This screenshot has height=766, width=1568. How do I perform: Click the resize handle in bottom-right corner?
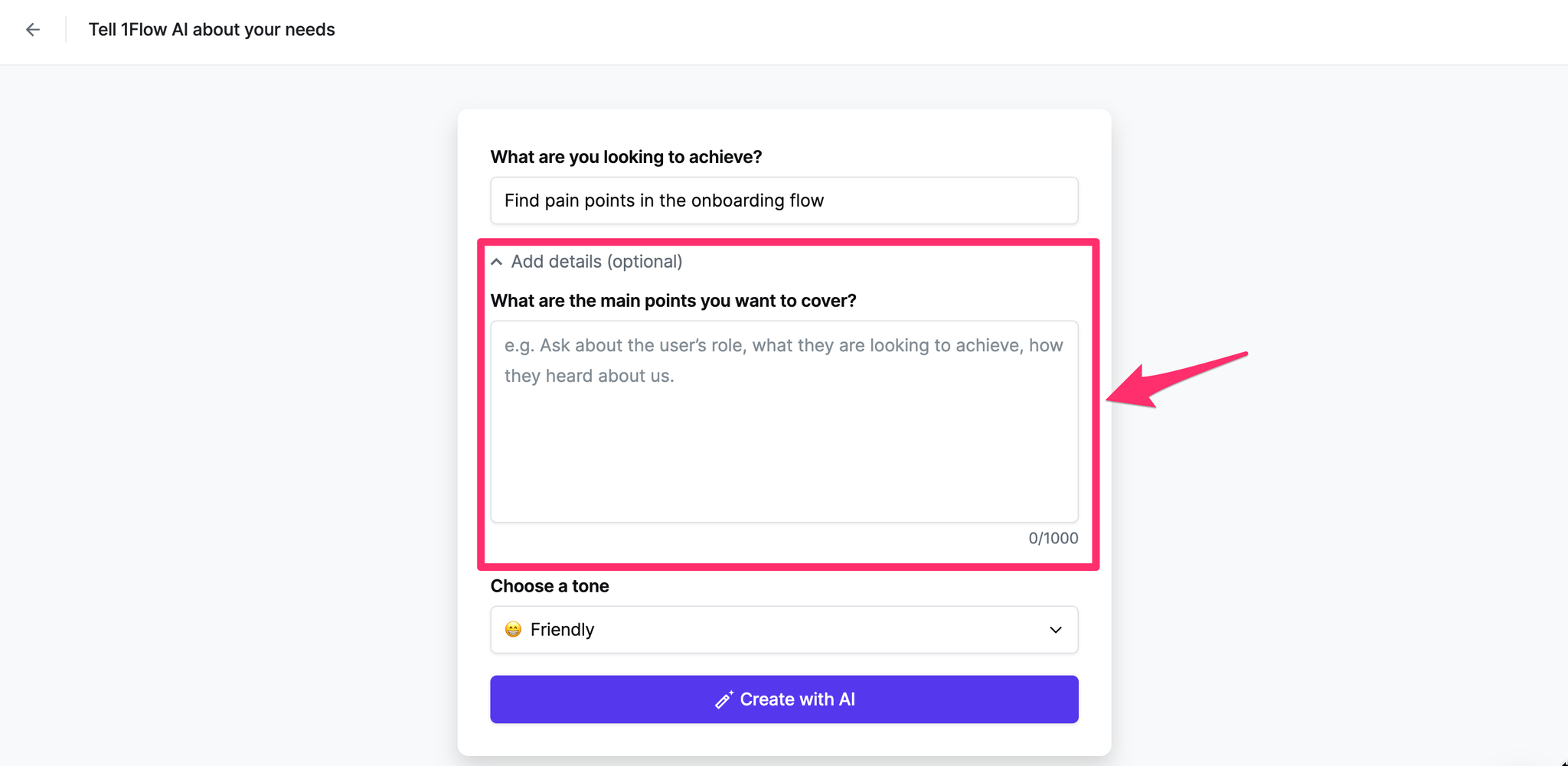click(1563, 761)
